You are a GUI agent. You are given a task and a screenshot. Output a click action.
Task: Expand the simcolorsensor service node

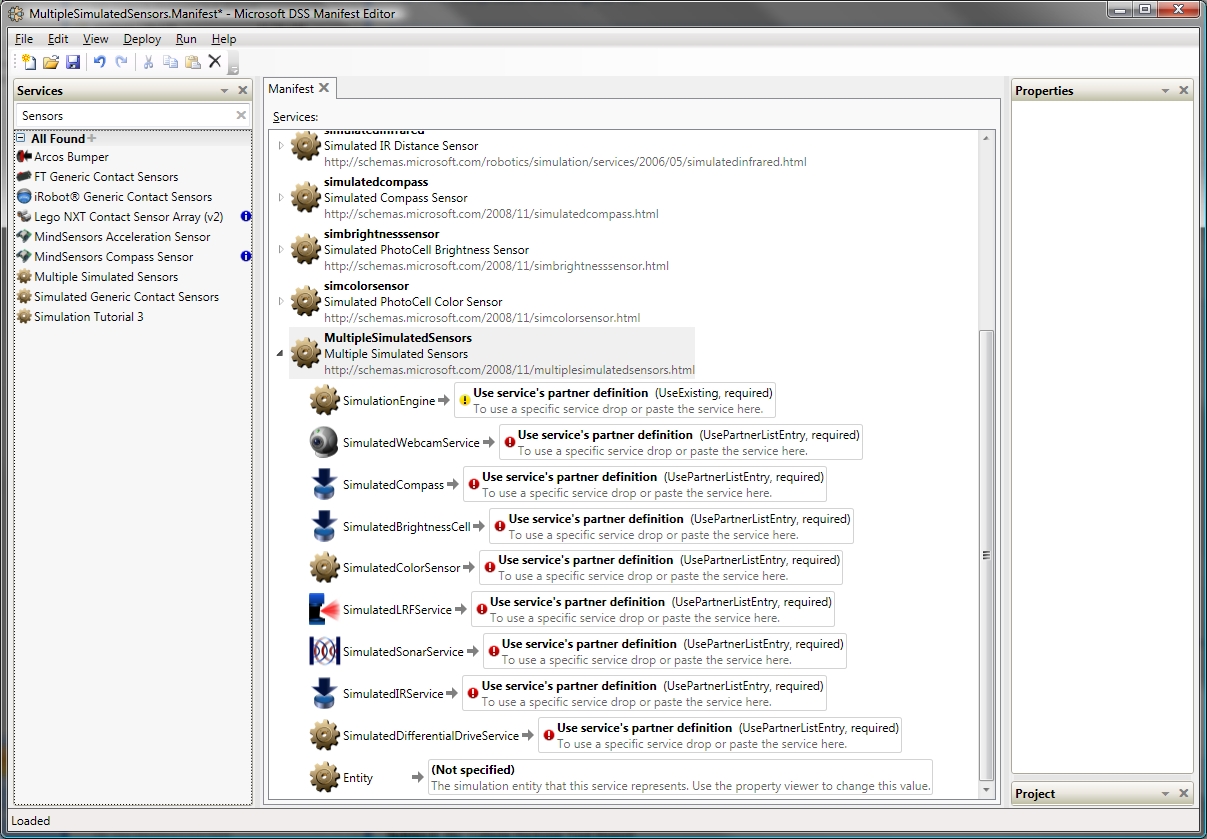pos(280,301)
